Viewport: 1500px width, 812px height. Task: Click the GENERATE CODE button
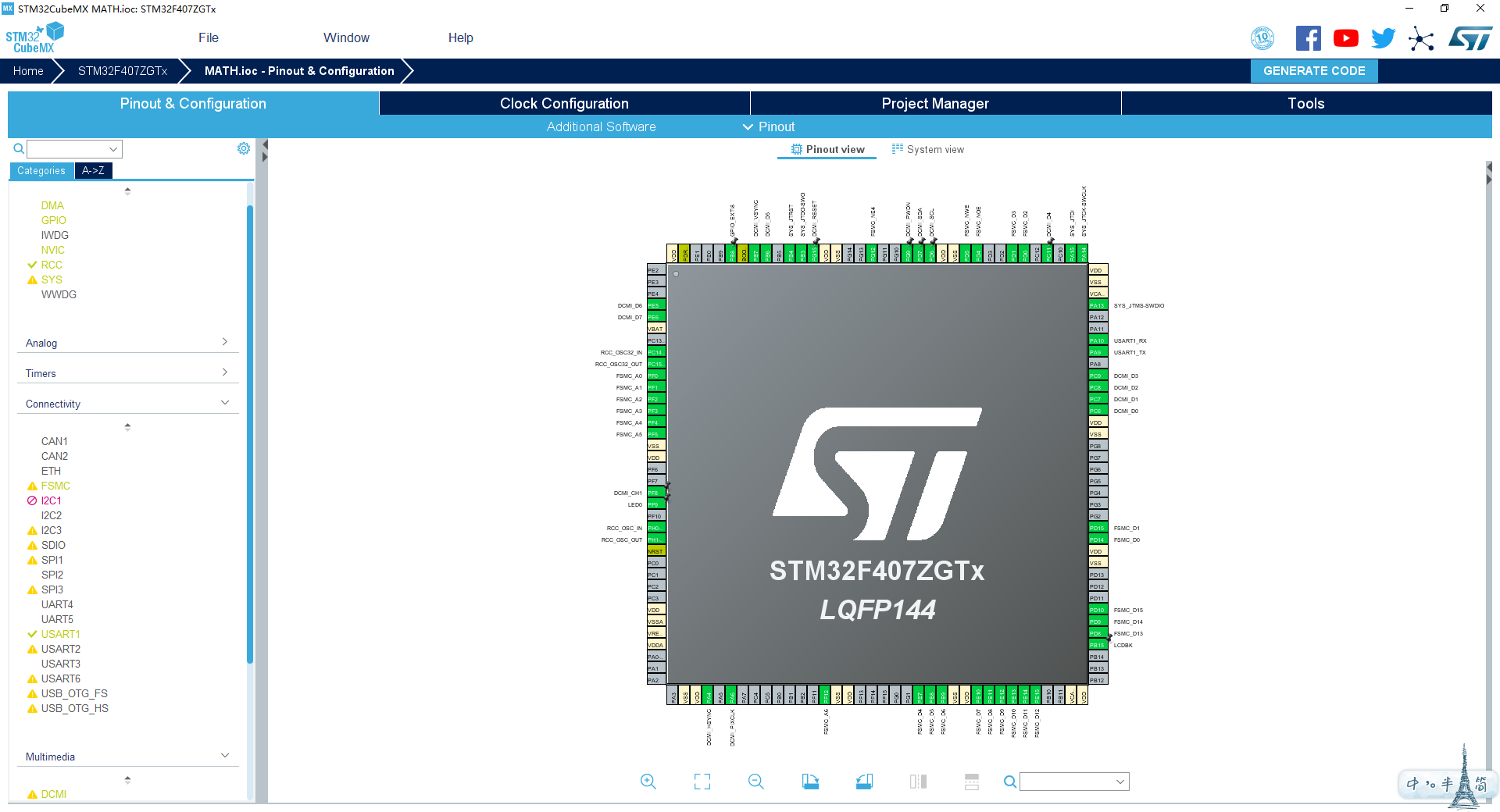(1314, 70)
